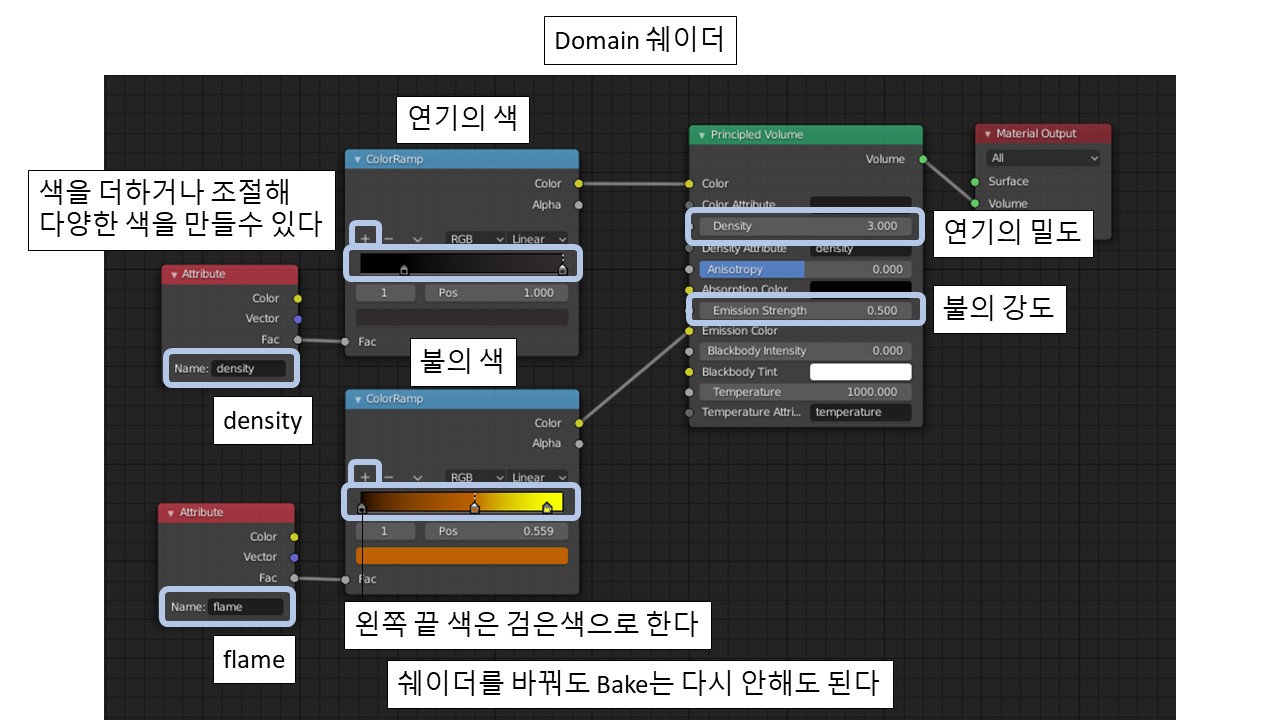Click the Density Attribute text field
The height and width of the screenshot is (720, 1280).
pyautogui.click(x=860, y=248)
